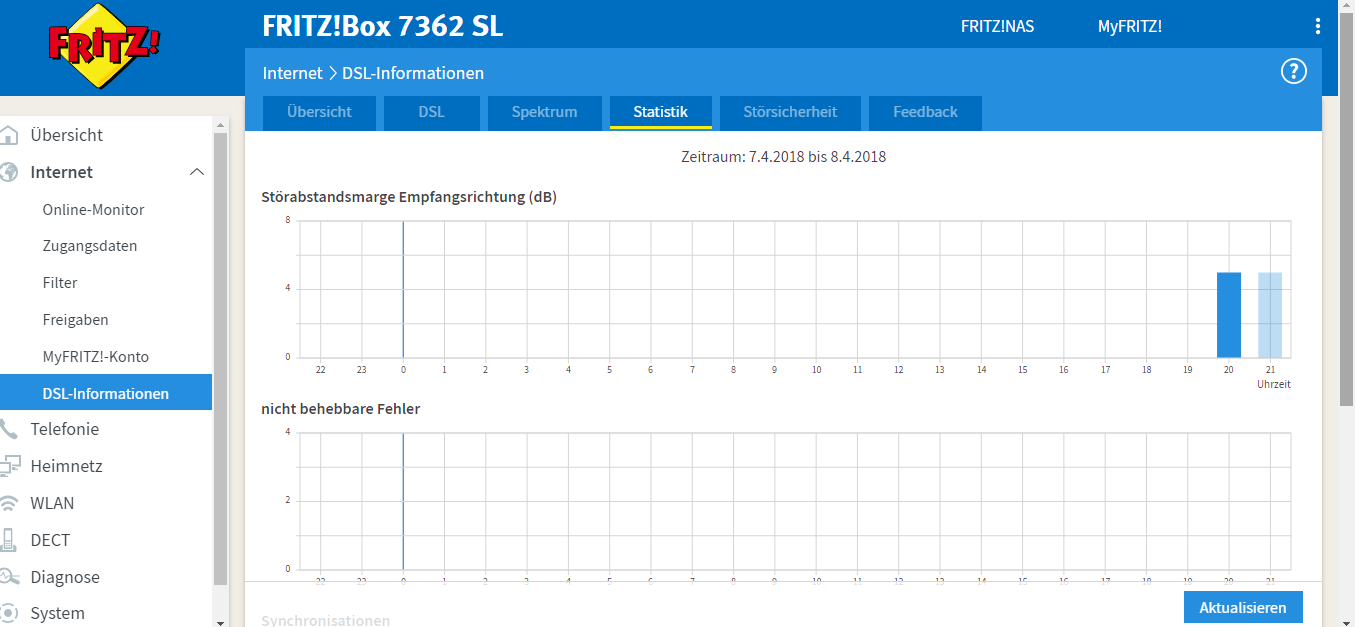Click the Telefonie phone icon
Screen dimensions: 1355x627
9,429
